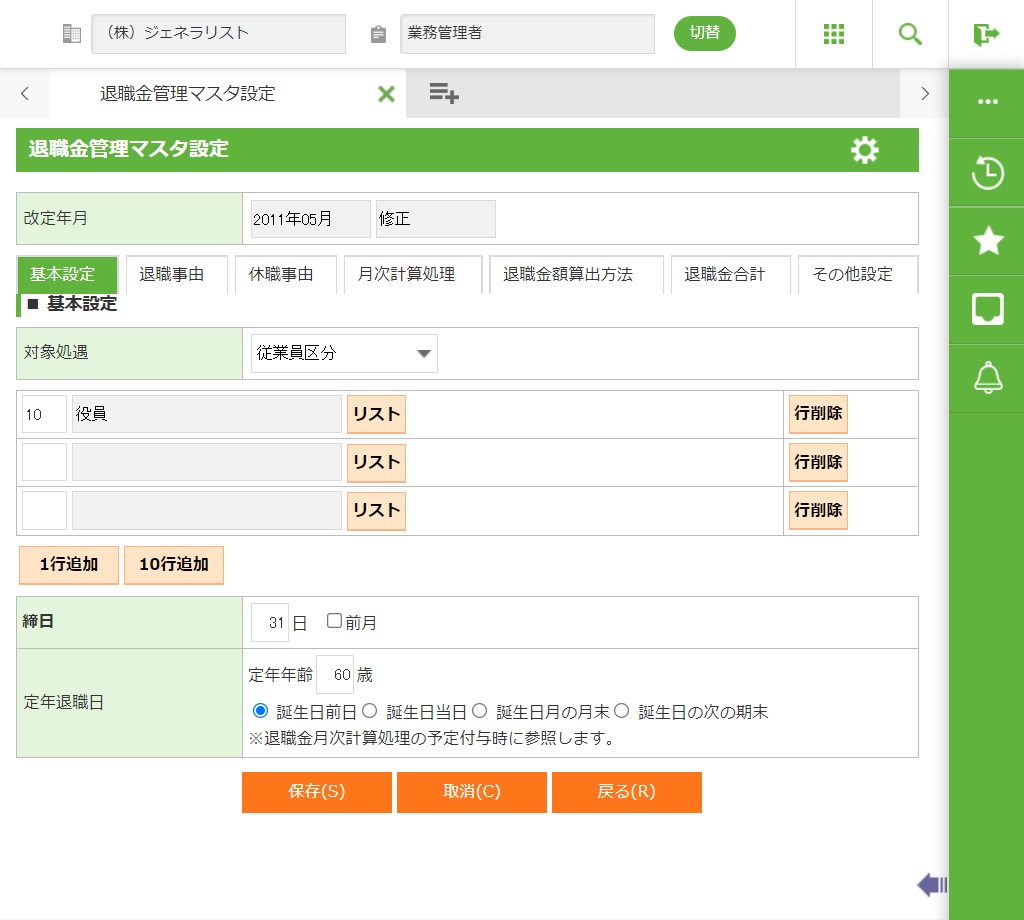Click the settings gear icon in header

864,150
